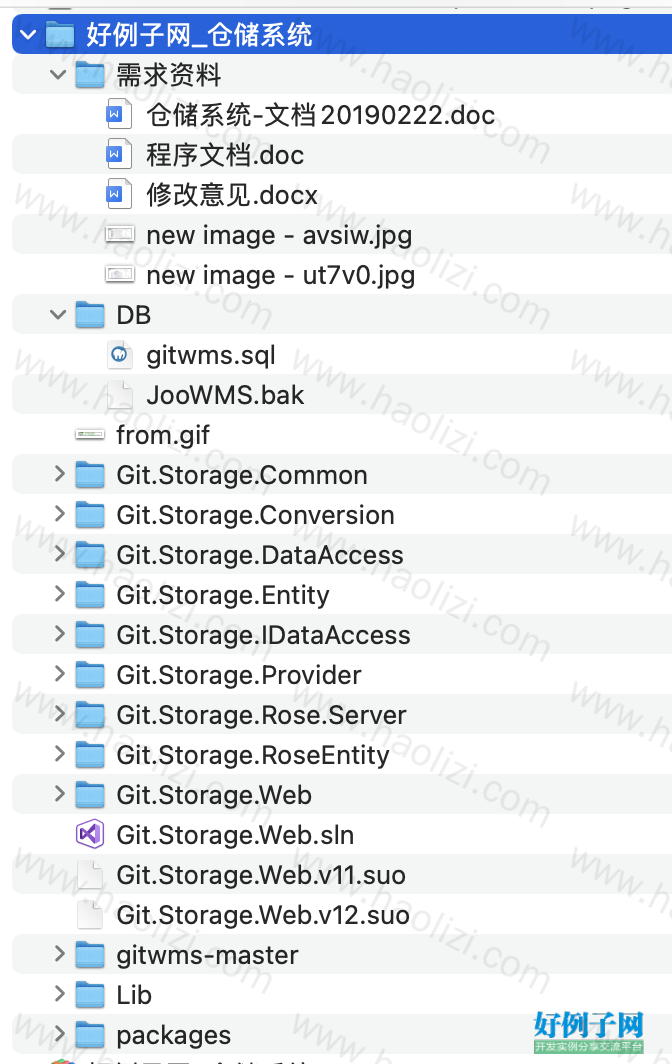Image resolution: width=672 pixels, height=1064 pixels.
Task: Click the Git.Storage.Entity folder icon
Action: (x=90, y=595)
